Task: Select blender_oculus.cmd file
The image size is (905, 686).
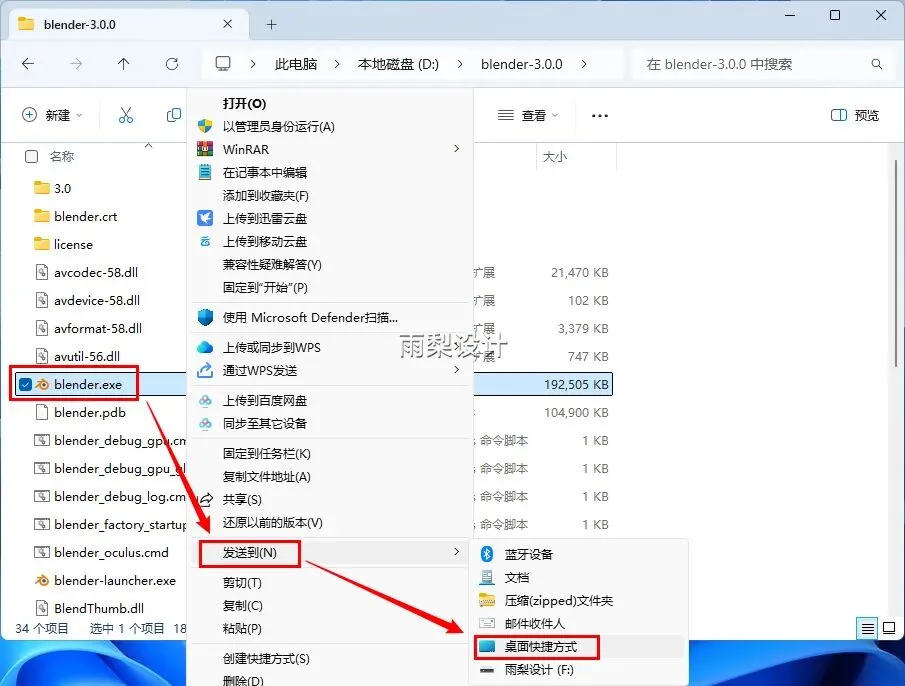Action: [111, 552]
